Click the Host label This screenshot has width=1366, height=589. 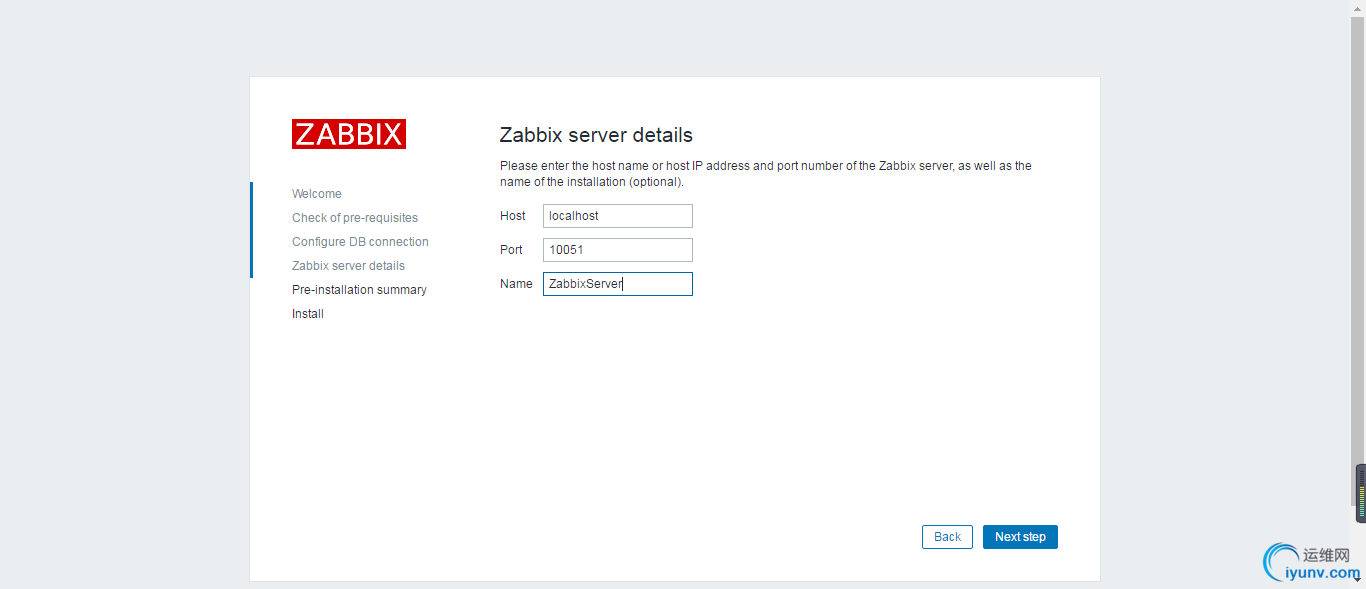coord(513,216)
